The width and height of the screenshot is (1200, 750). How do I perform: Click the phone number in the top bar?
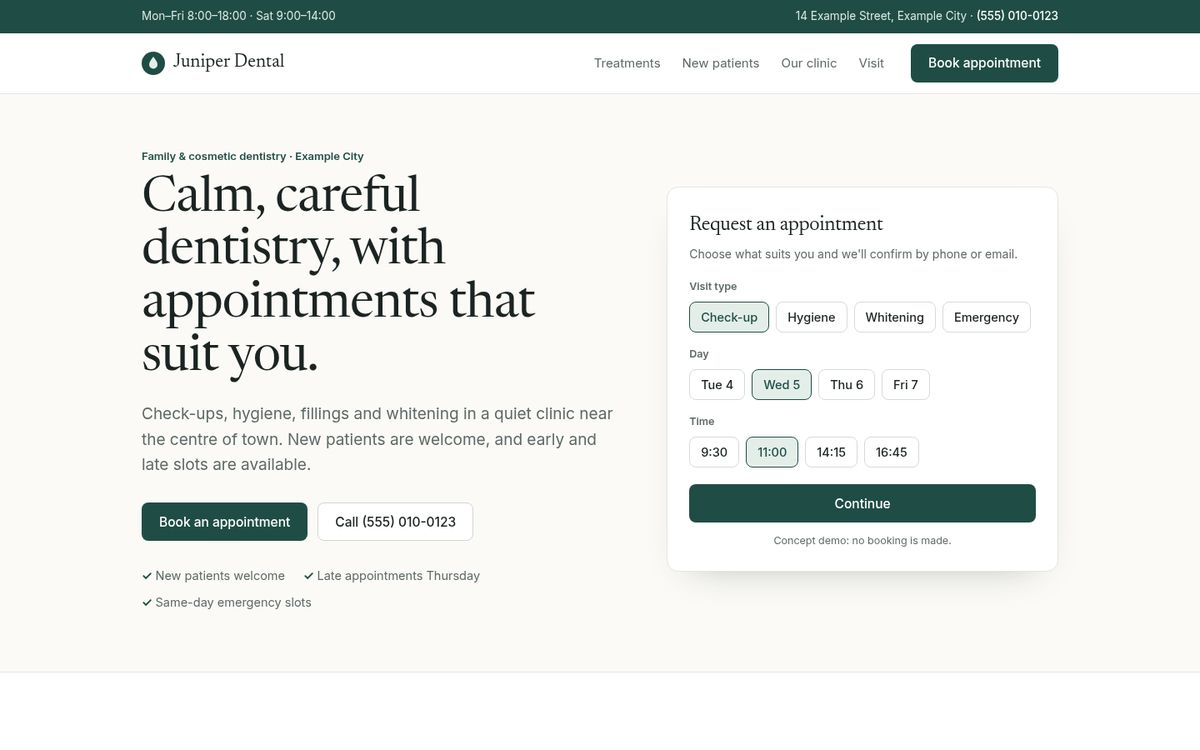tap(1017, 16)
